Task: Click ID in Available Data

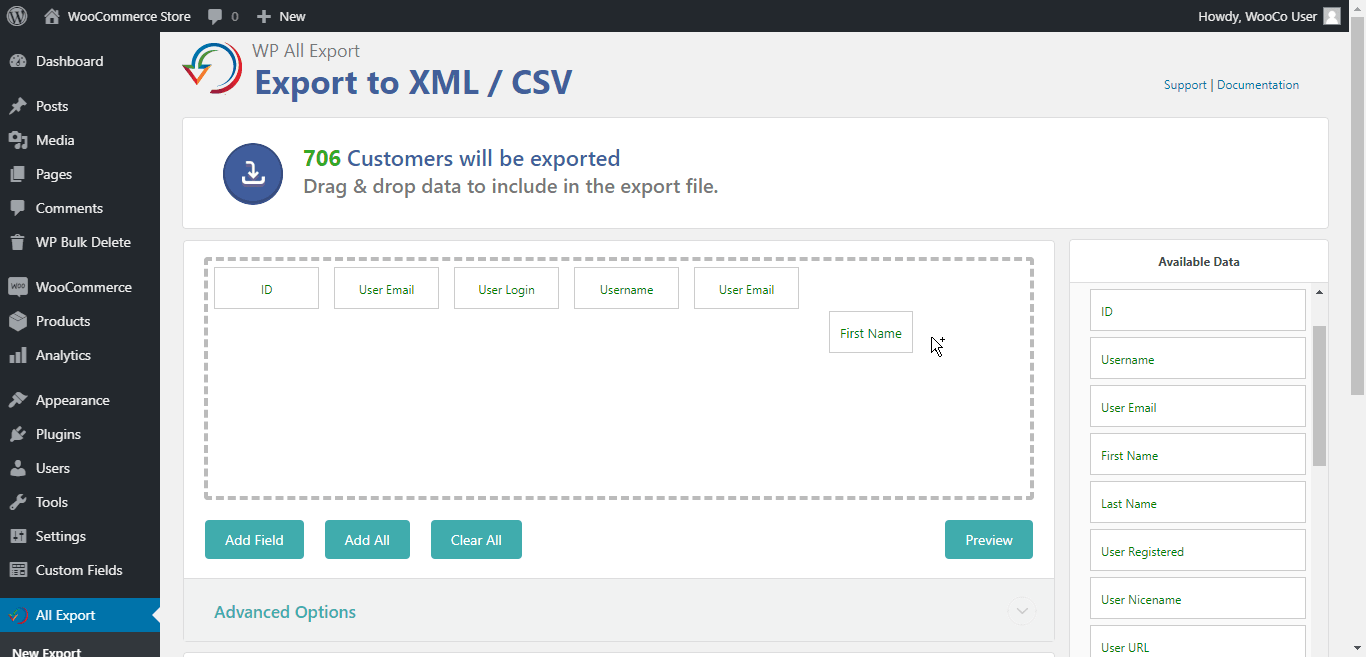Action: [x=1198, y=310]
